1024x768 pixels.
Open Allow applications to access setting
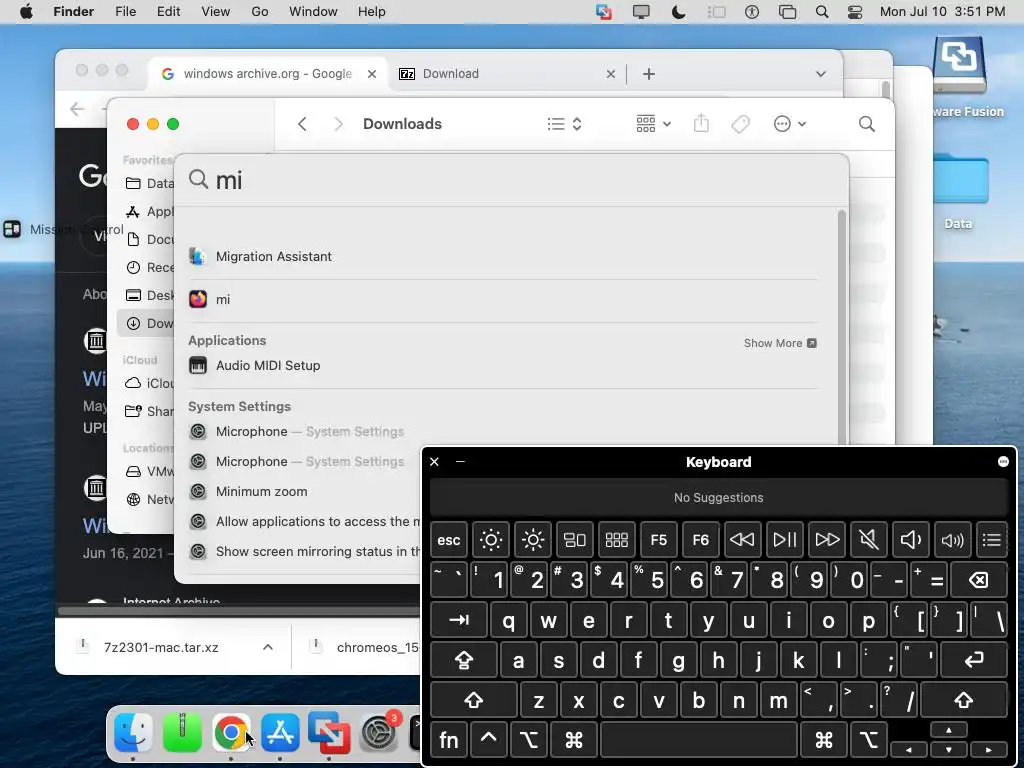[304, 521]
